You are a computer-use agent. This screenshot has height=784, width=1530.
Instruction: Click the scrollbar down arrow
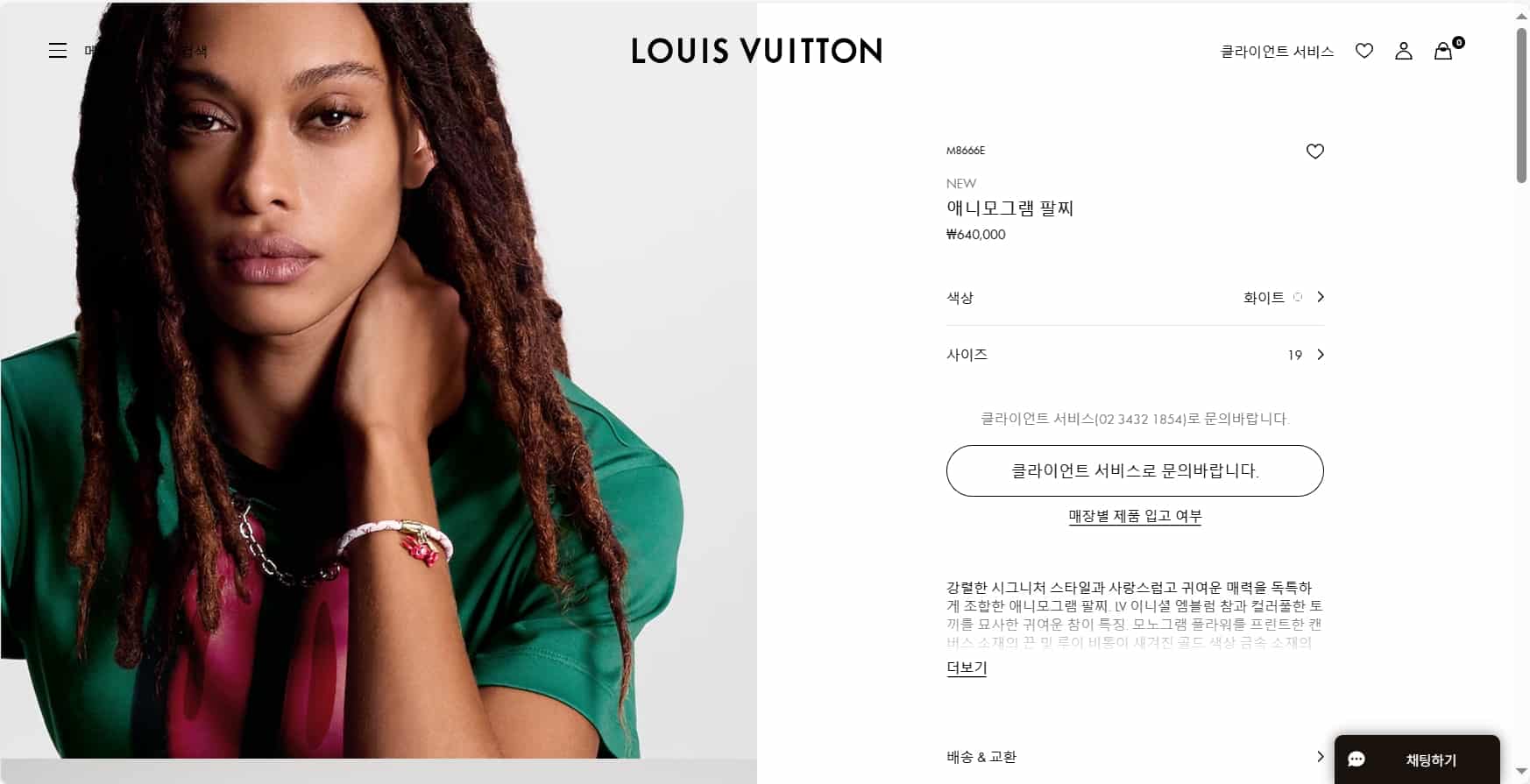[1521, 773]
